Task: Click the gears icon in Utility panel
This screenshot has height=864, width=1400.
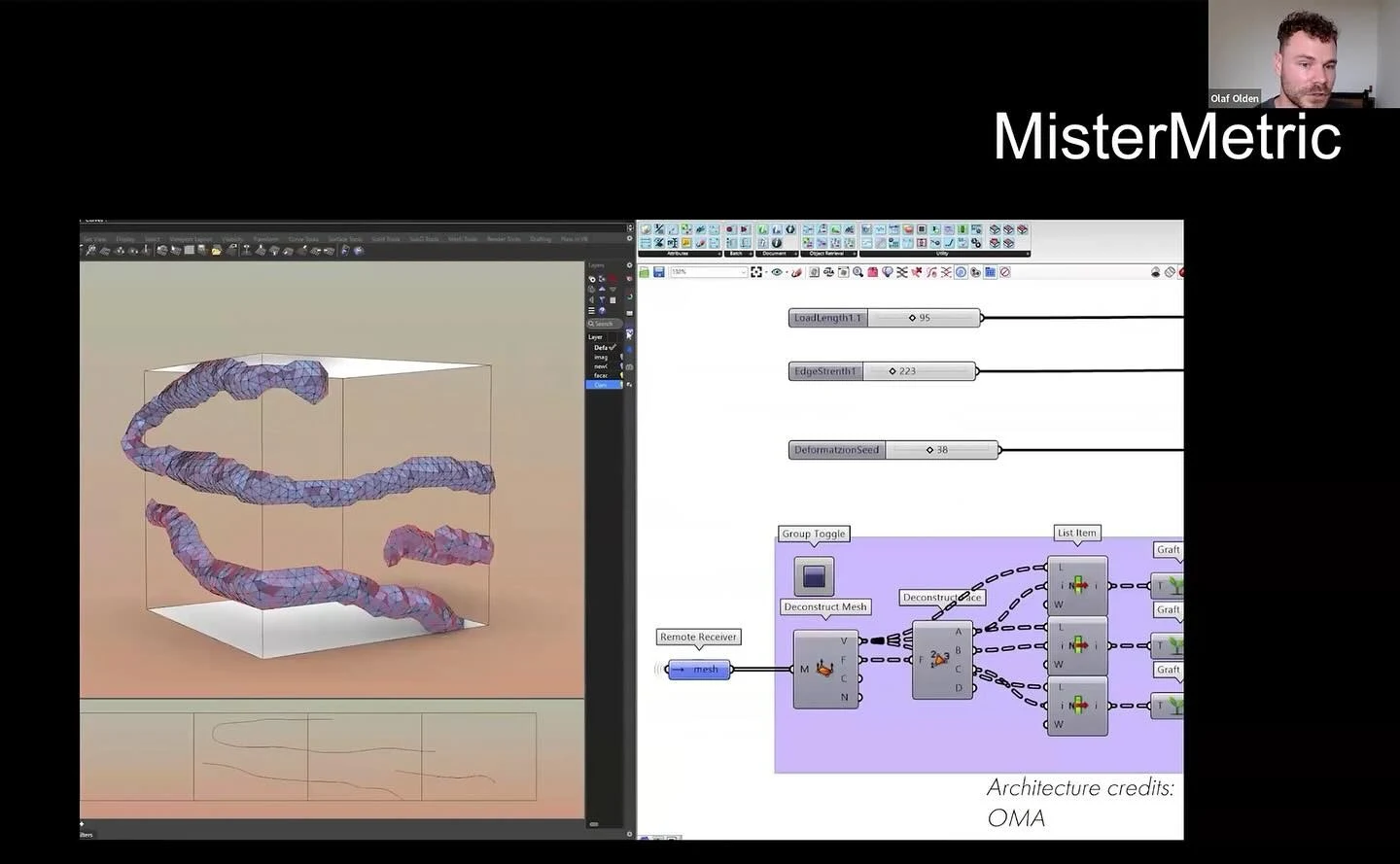Action: [975, 243]
